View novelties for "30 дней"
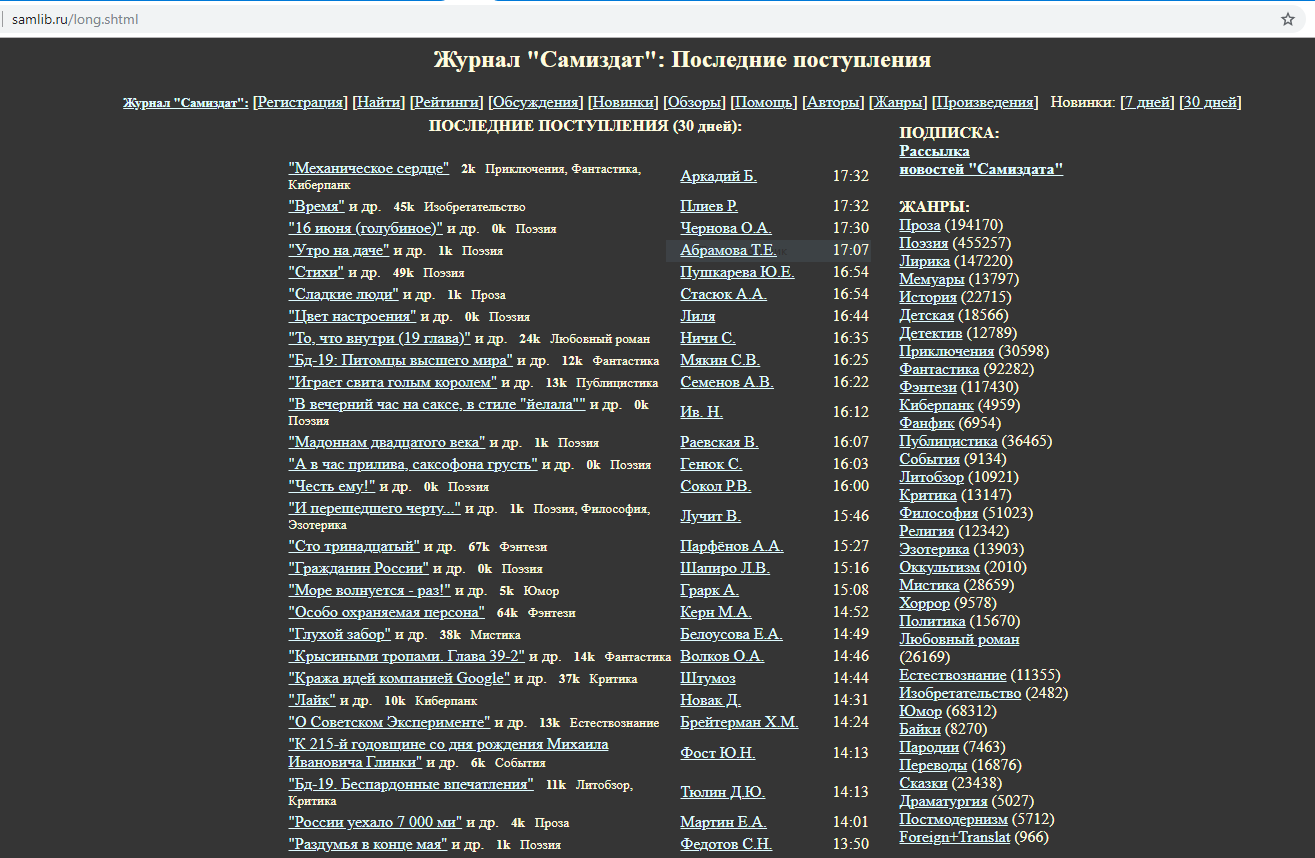1315x858 pixels. 1211,101
